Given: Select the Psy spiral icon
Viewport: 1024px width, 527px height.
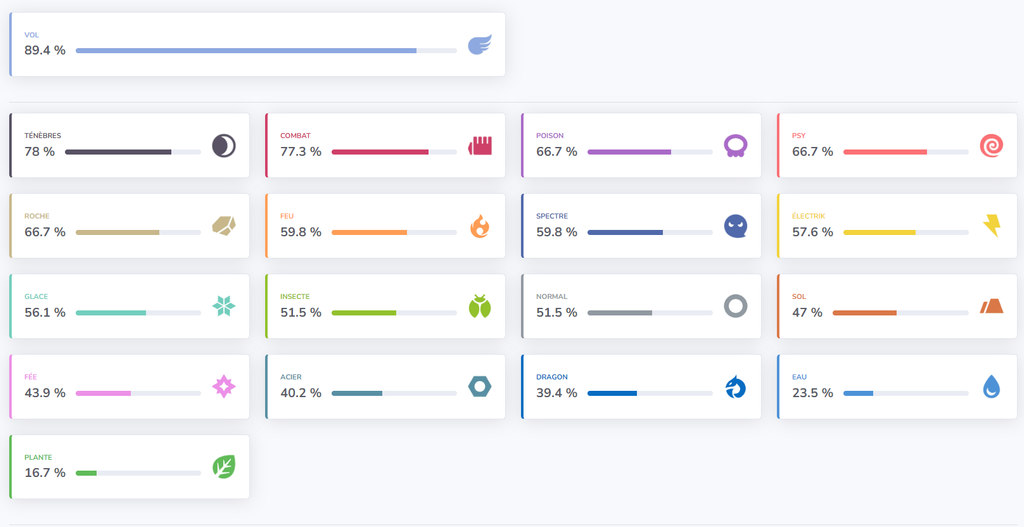Looking at the screenshot, I should click(x=991, y=146).
